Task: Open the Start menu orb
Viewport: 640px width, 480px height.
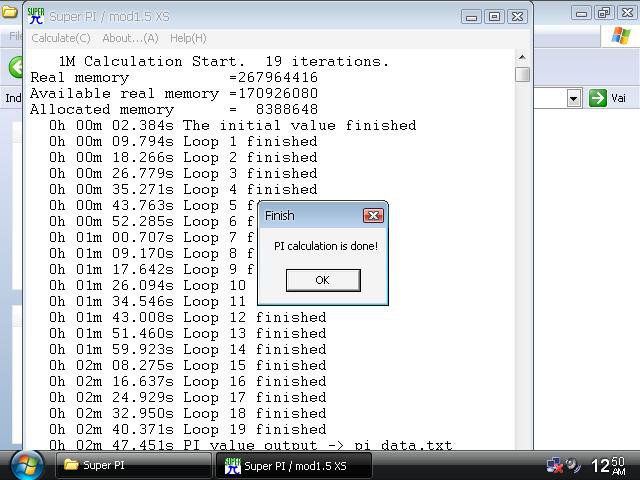Action: (x=26, y=465)
